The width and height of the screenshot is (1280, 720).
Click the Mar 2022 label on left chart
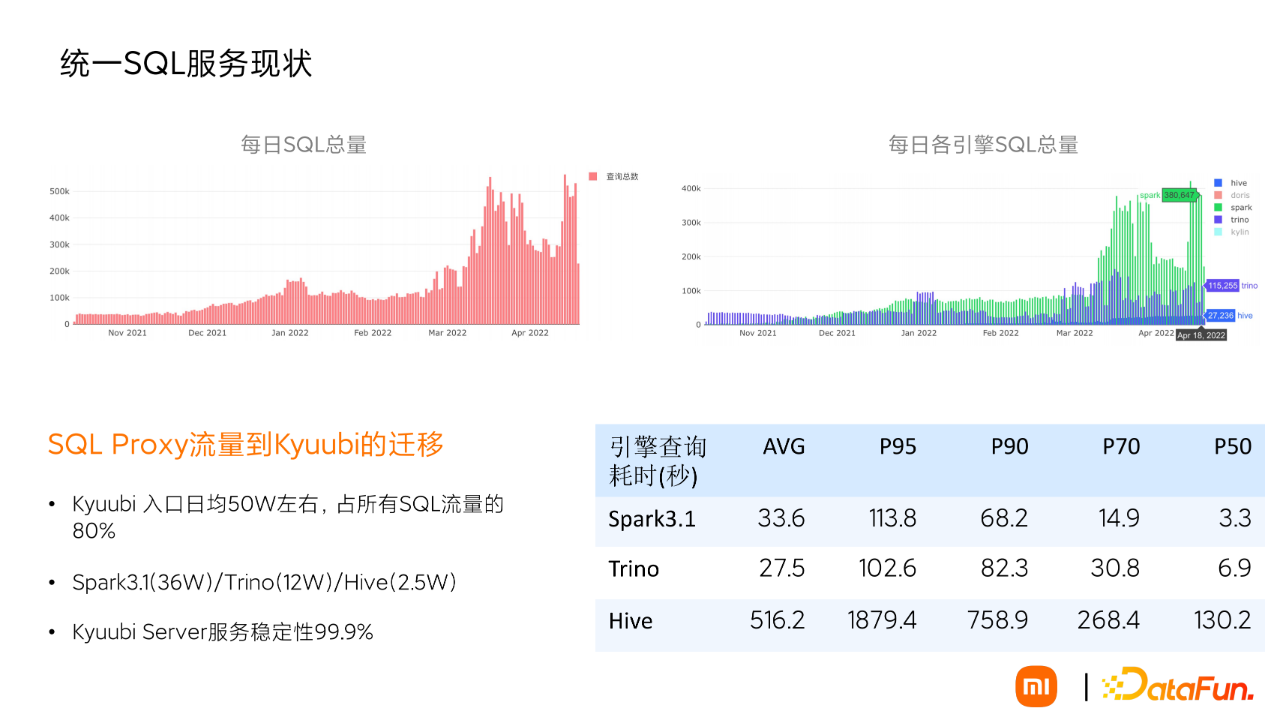[x=447, y=332]
